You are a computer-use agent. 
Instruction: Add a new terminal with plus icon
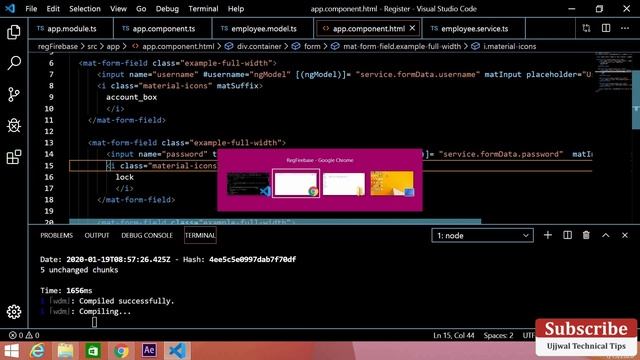click(548, 235)
